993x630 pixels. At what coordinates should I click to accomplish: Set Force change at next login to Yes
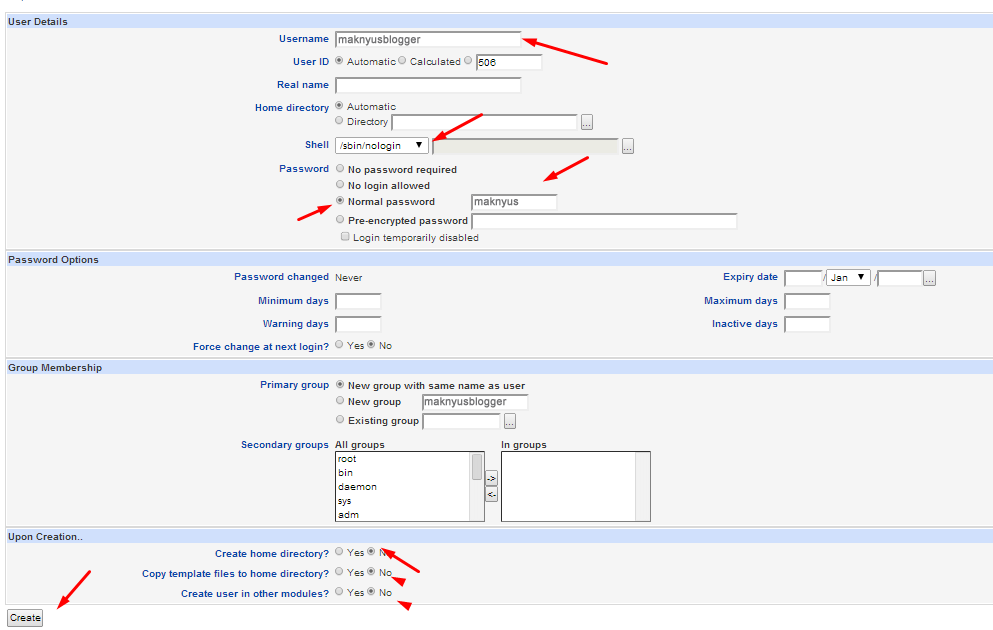click(x=339, y=344)
